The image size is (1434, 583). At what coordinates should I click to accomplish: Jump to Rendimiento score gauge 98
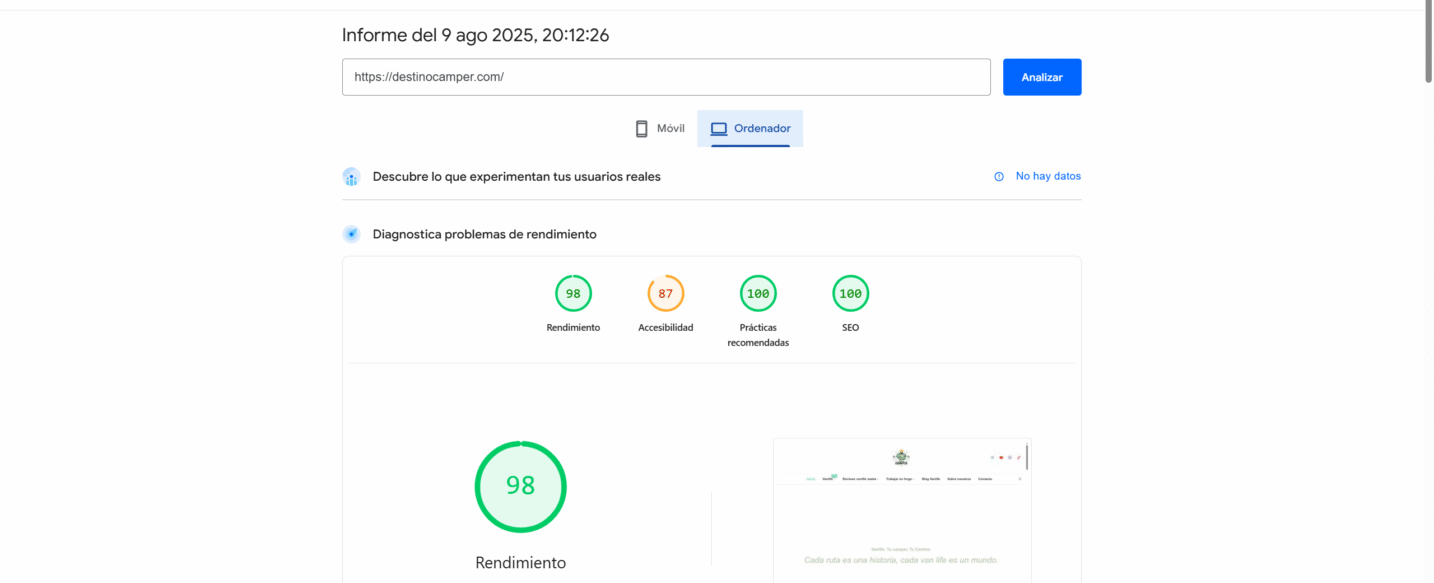(x=573, y=293)
